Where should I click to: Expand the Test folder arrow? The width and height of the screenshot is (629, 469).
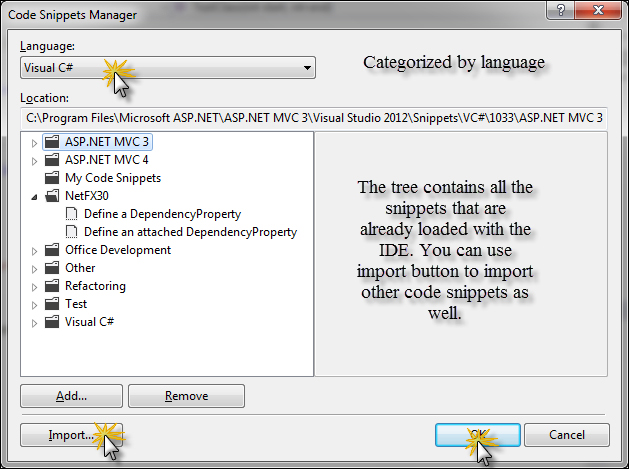tap(34, 305)
